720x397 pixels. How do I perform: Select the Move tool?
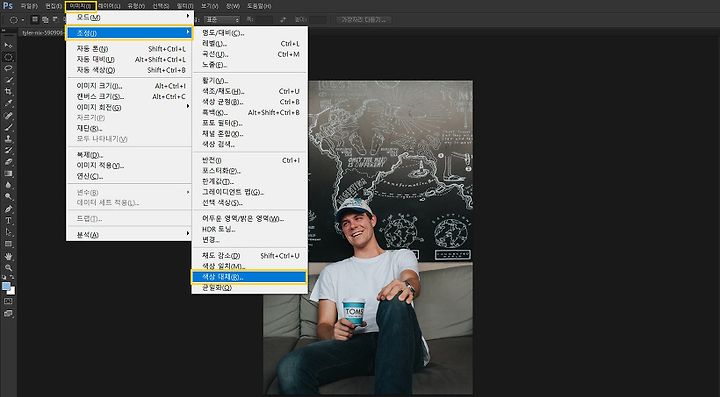coord(8,45)
